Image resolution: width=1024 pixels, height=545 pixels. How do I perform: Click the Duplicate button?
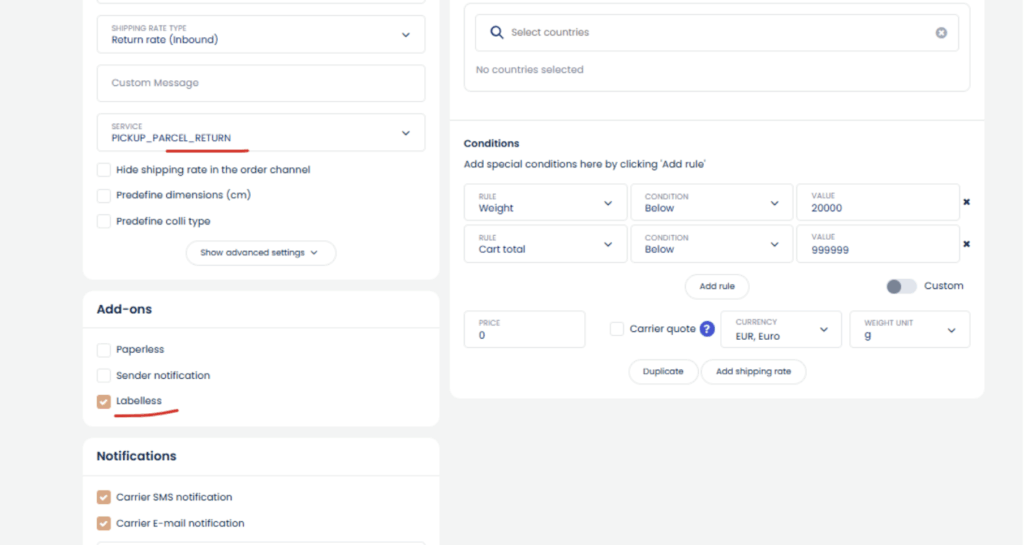663,371
